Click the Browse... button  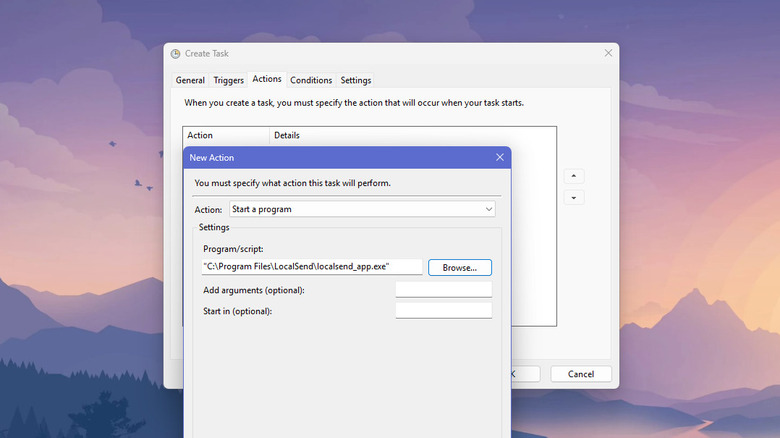(460, 267)
